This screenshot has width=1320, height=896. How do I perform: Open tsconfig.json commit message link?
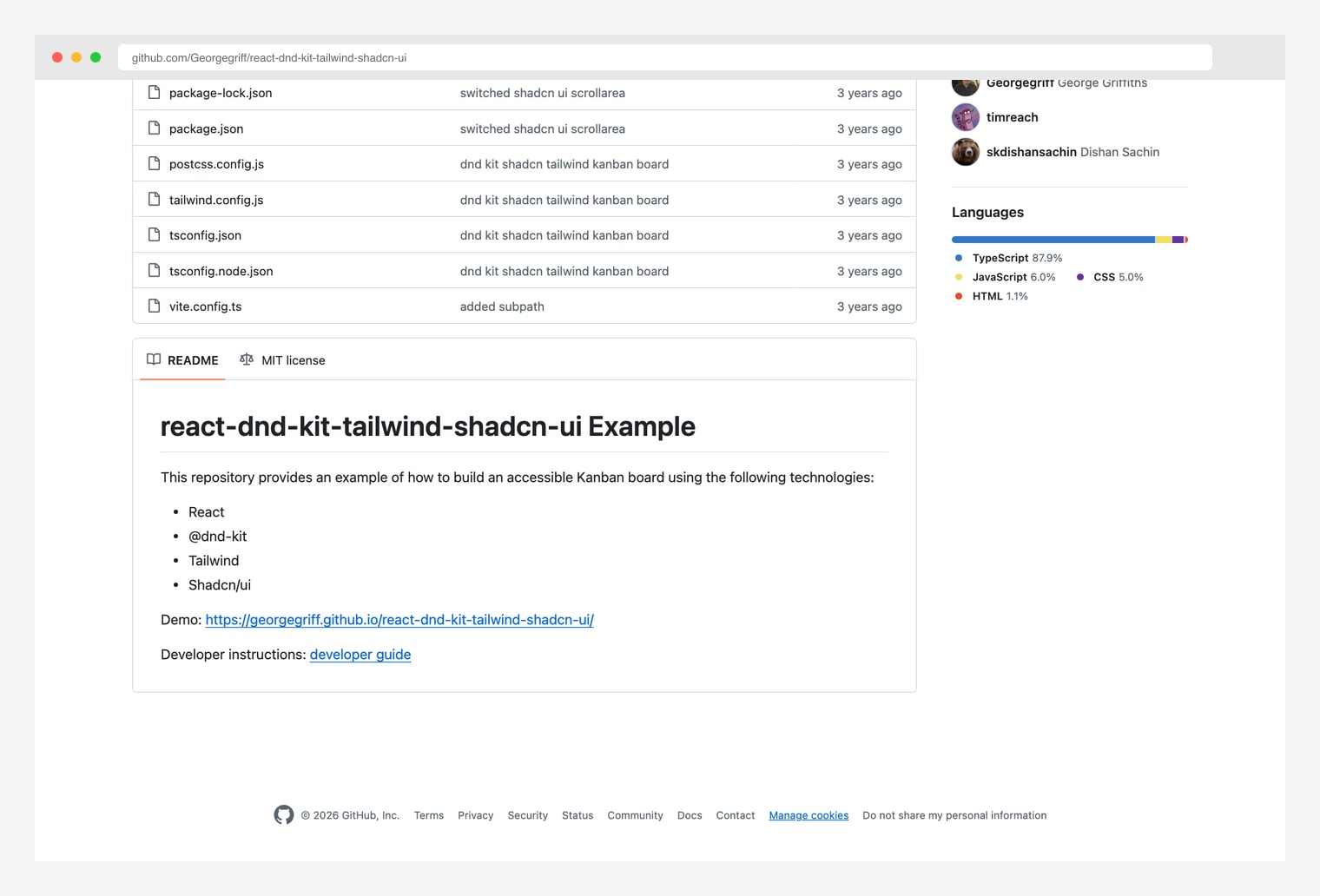click(x=564, y=235)
